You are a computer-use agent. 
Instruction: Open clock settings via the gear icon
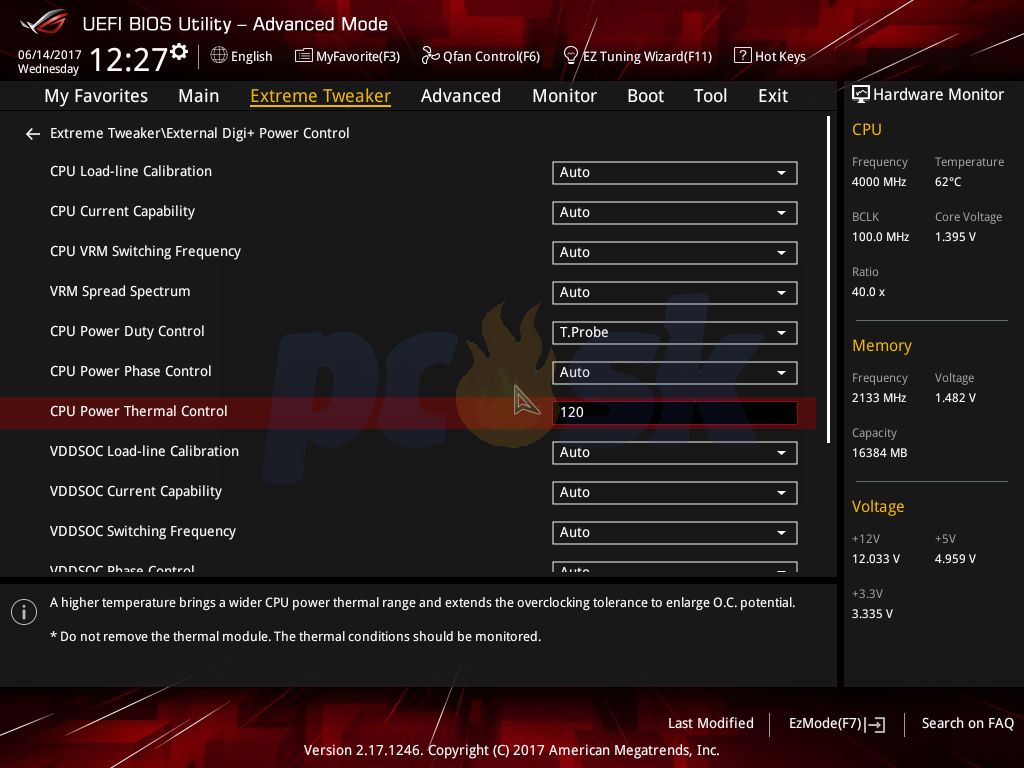point(179,52)
